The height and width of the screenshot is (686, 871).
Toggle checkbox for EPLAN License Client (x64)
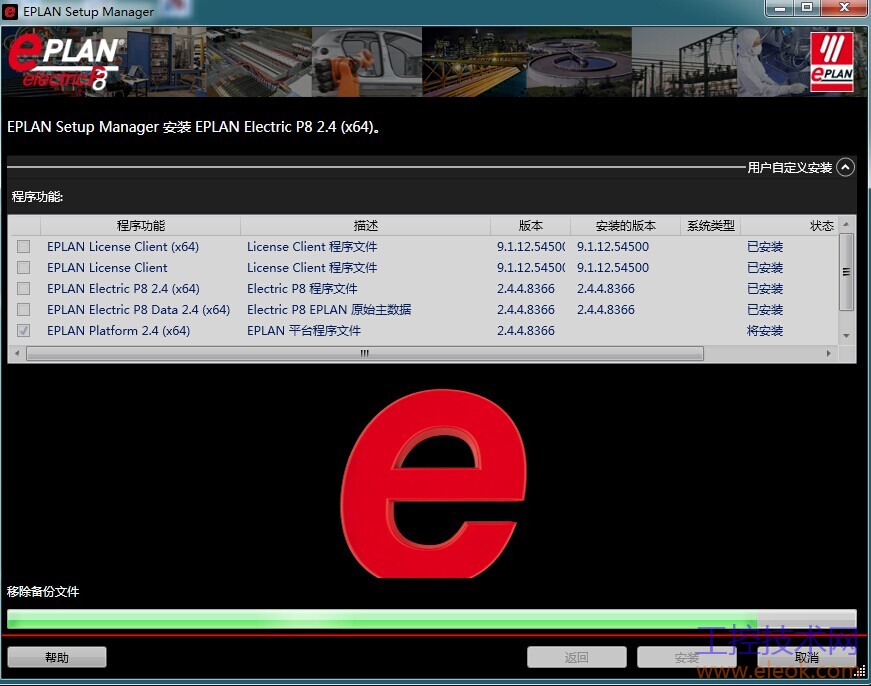click(23, 247)
